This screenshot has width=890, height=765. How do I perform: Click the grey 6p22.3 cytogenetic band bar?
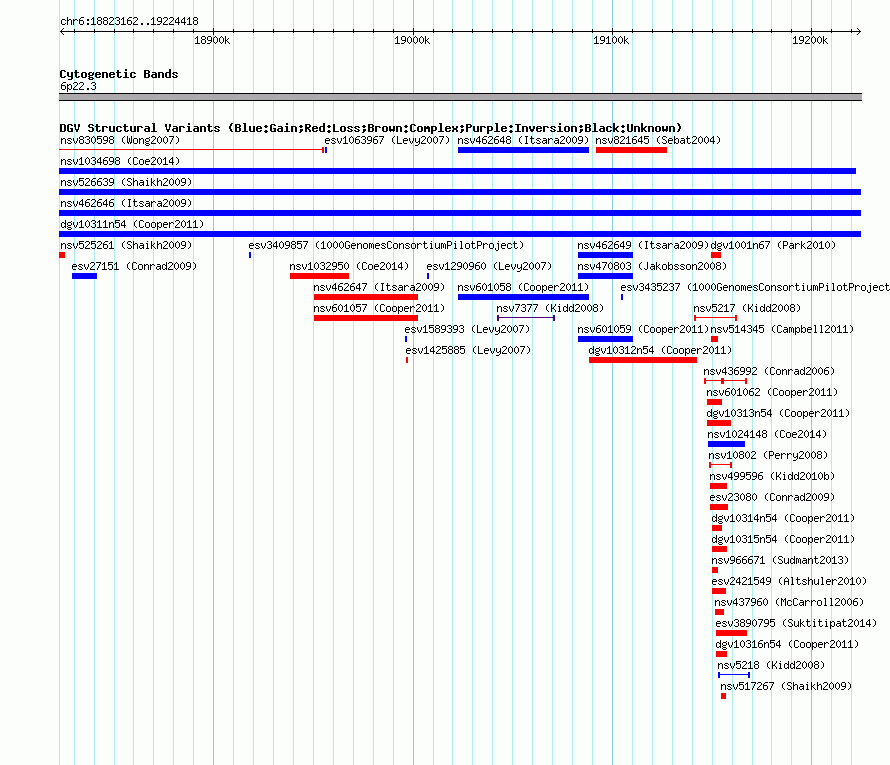tap(460, 97)
